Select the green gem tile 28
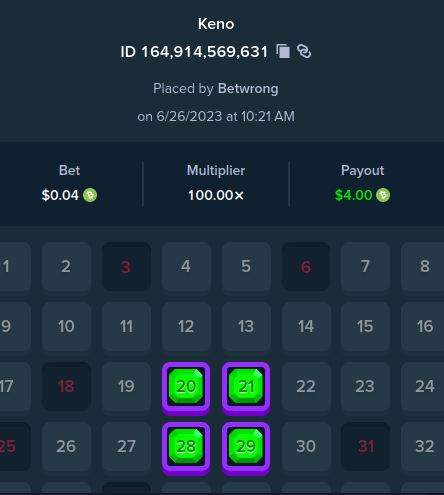 (186, 448)
